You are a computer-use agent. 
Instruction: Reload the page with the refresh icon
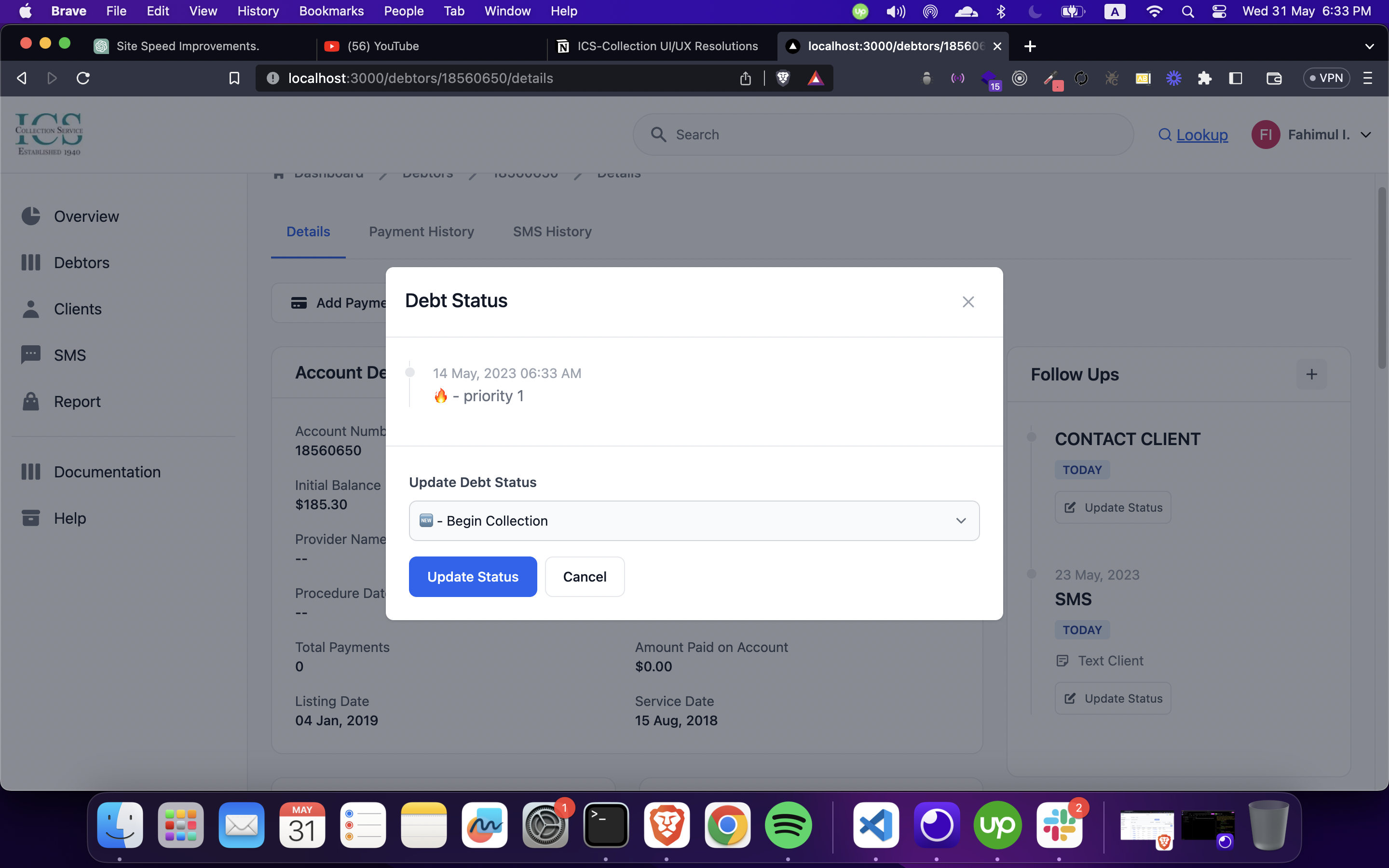tap(83, 78)
